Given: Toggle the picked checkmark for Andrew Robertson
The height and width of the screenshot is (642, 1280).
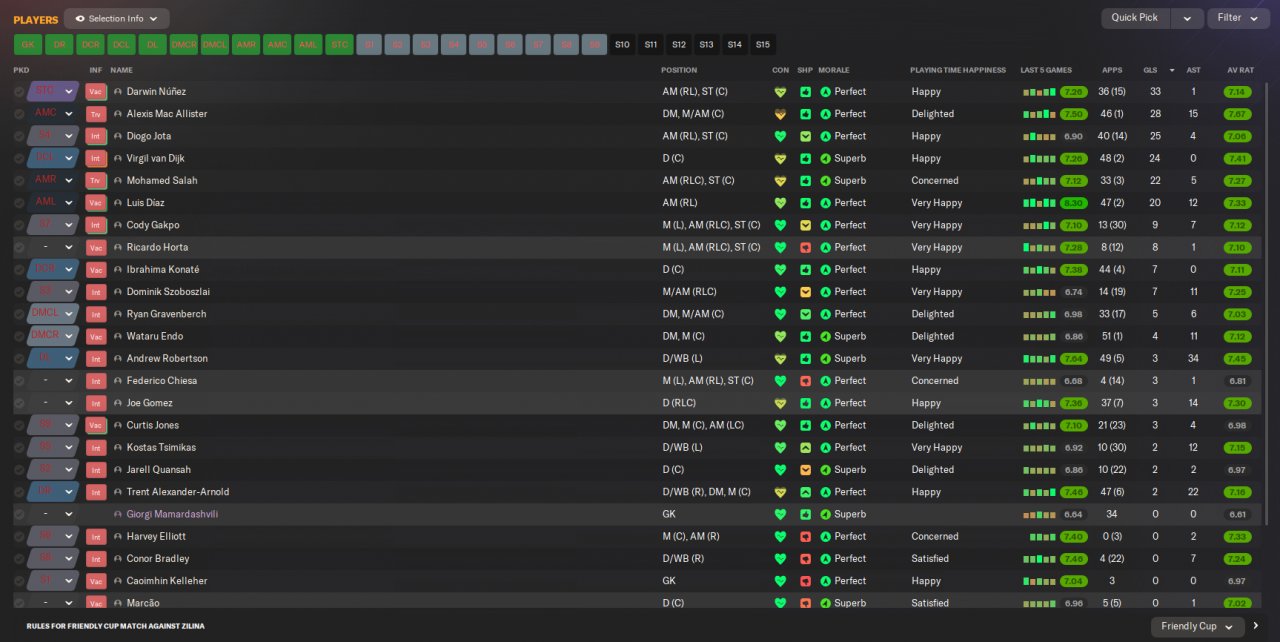Looking at the screenshot, I should (19, 358).
